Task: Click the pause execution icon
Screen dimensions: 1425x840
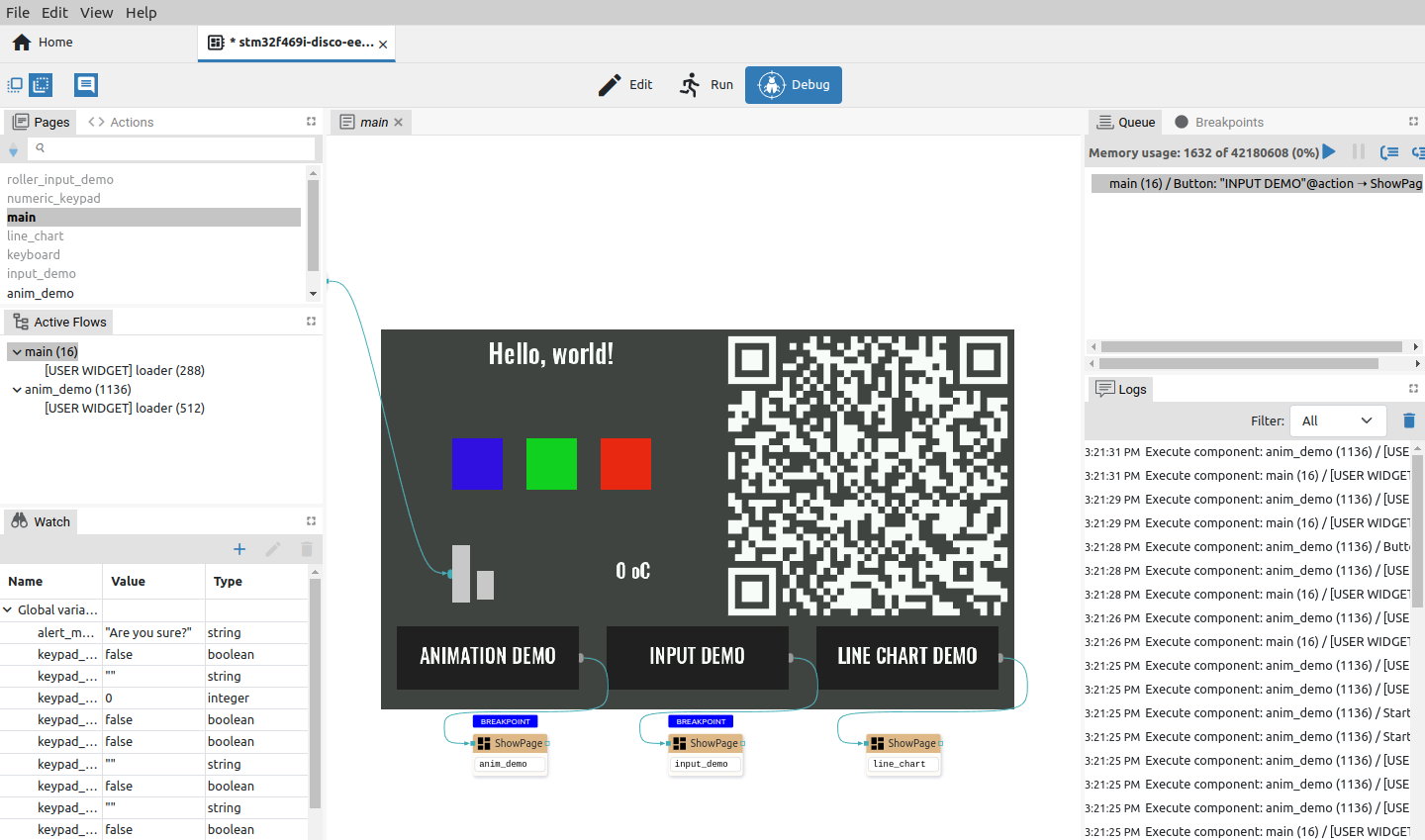Action: [1359, 152]
